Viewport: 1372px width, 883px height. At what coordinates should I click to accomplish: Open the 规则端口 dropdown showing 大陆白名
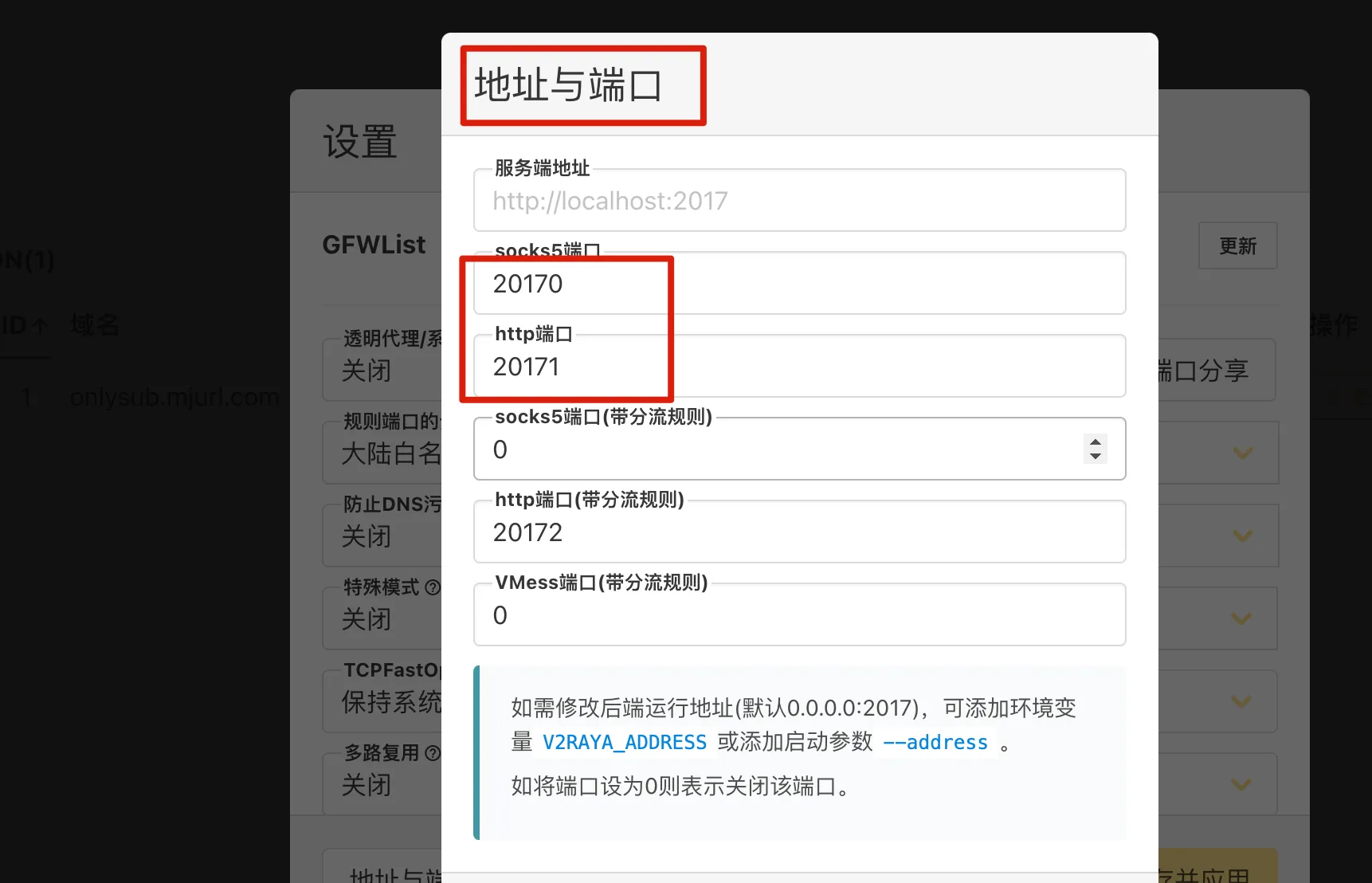click(382, 453)
